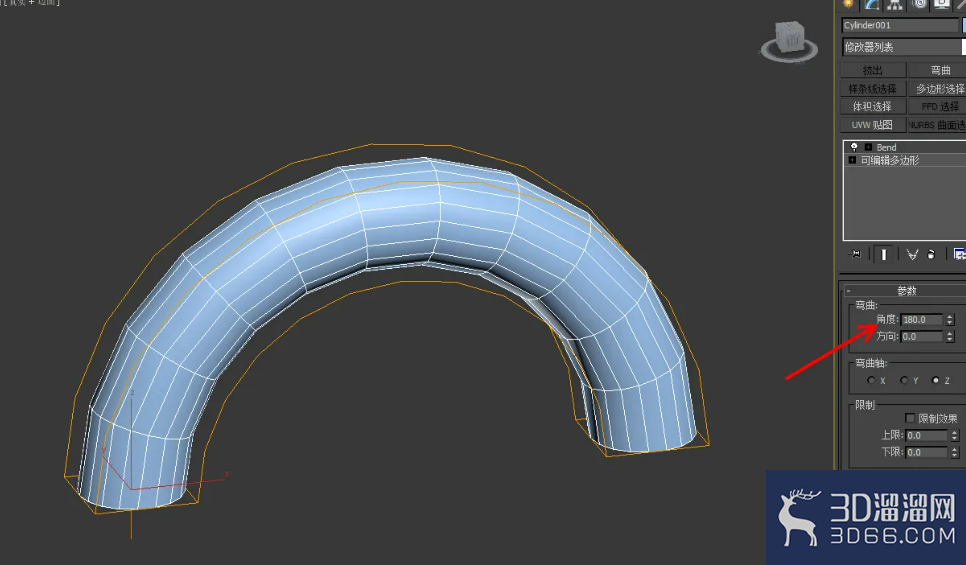The height and width of the screenshot is (565, 966).
Task: Click the 下限 value field
Action: tap(927, 452)
